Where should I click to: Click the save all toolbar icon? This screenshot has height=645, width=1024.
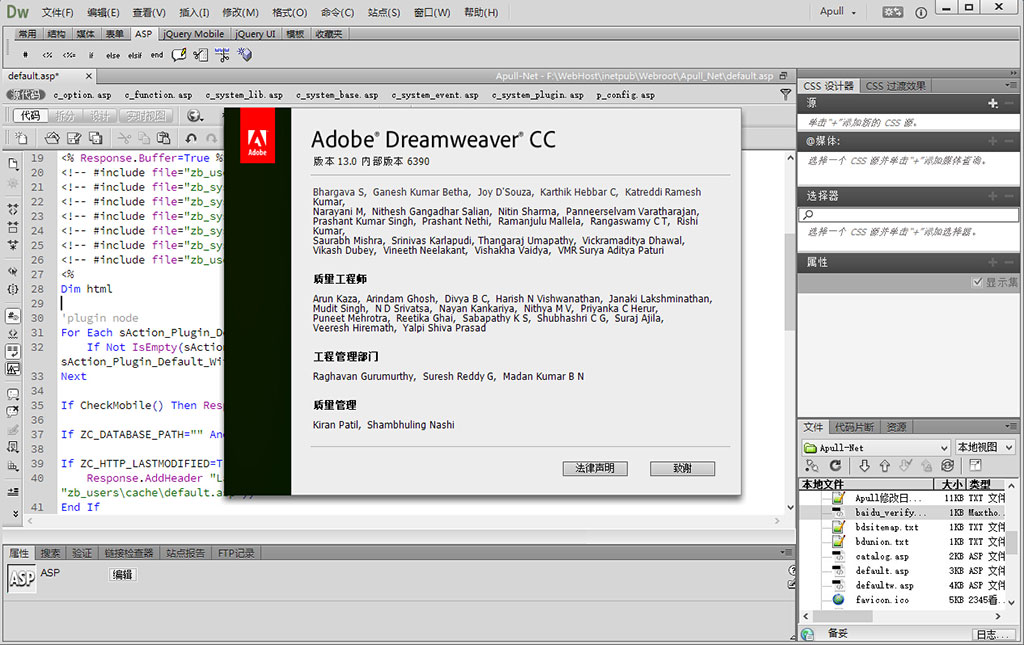[x=95, y=138]
